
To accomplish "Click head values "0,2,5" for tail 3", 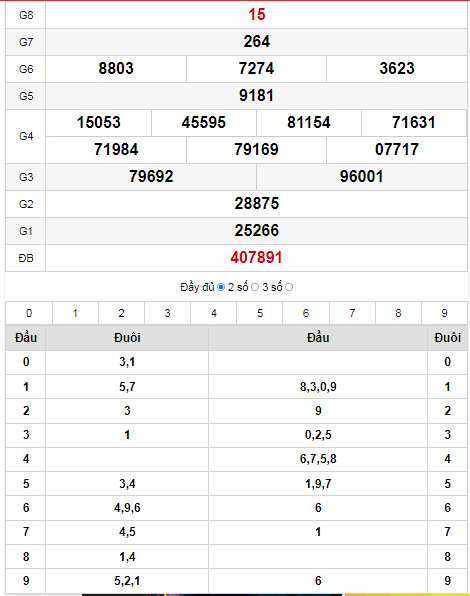I will [x=318, y=435].
